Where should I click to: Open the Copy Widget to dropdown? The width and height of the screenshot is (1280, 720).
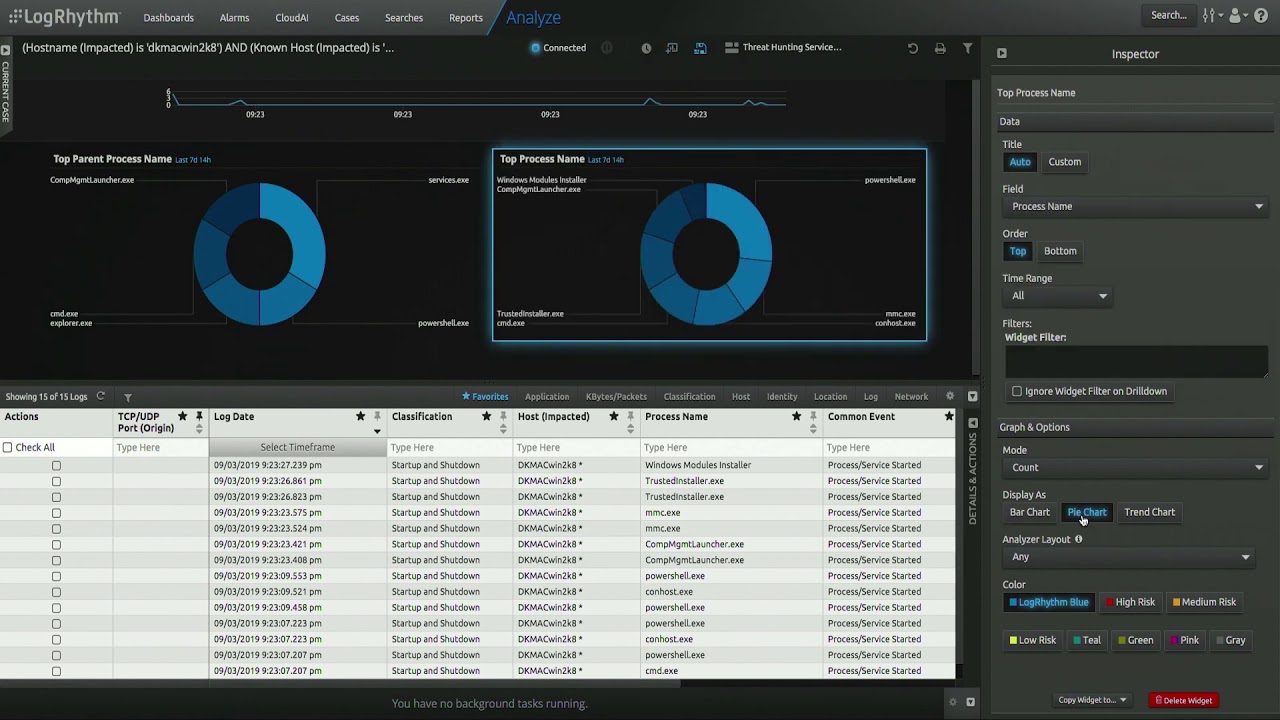[x=1093, y=700]
